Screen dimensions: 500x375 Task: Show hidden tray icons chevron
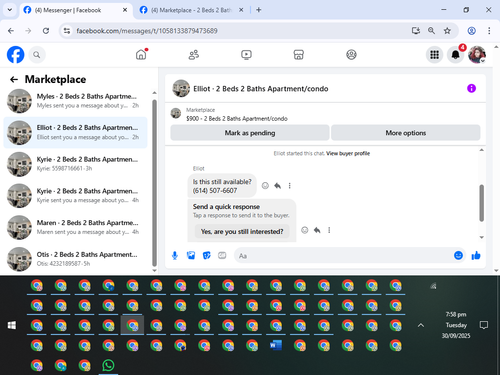[421, 325]
